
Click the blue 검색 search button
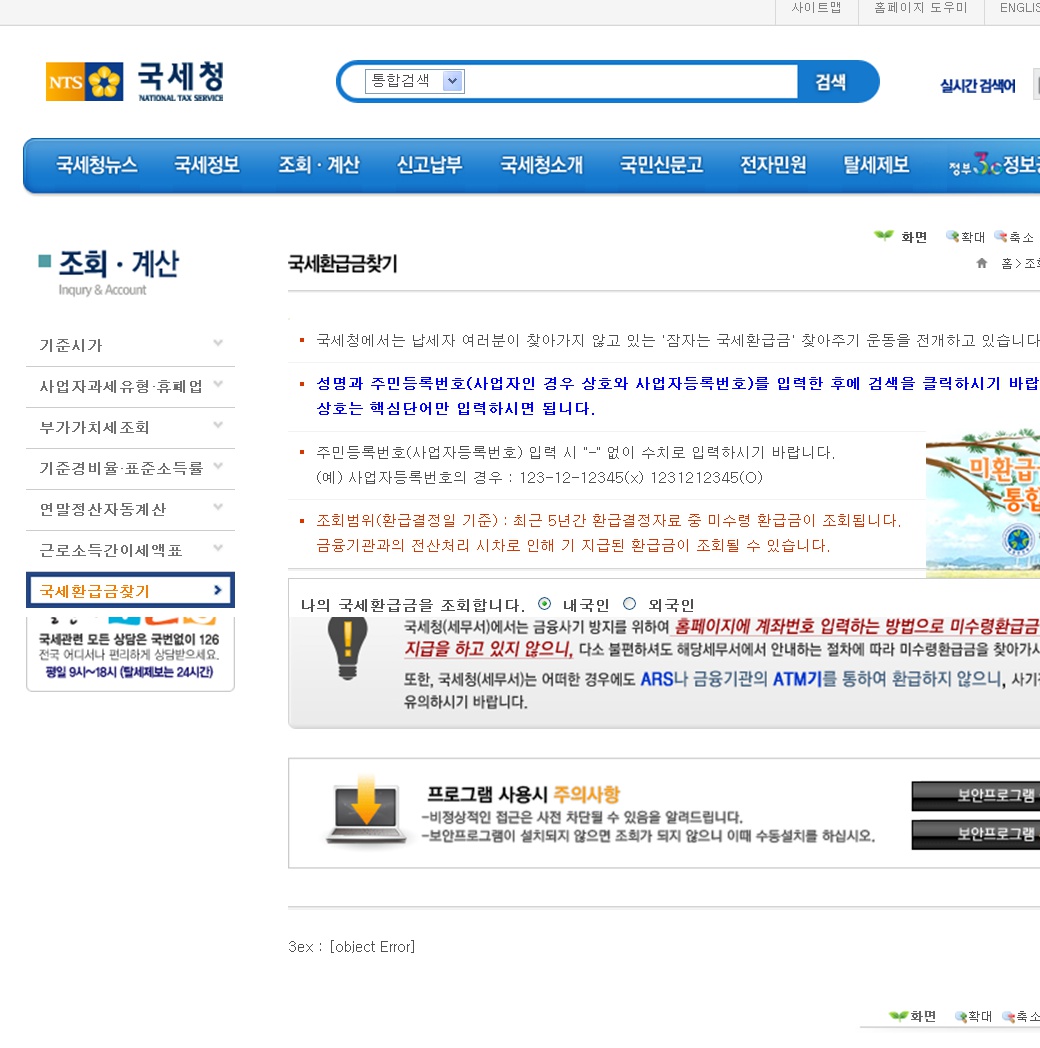point(831,82)
